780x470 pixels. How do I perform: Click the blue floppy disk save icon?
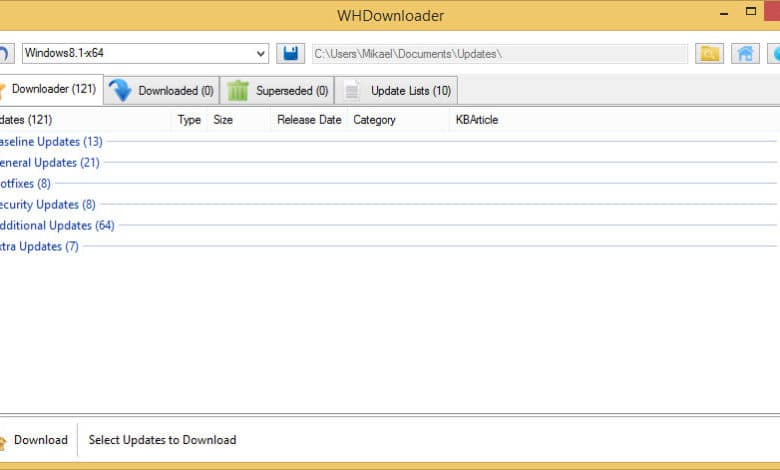(x=291, y=53)
